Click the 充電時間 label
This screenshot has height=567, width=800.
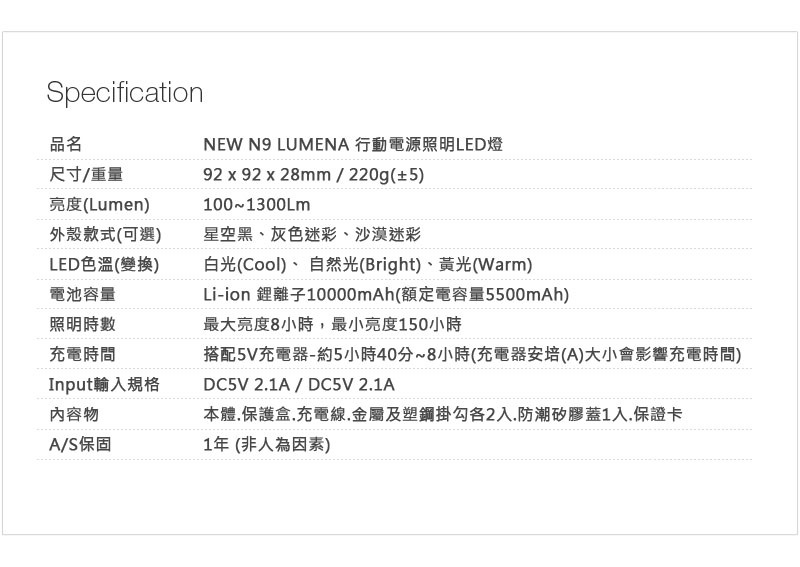[x=82, y=355]
